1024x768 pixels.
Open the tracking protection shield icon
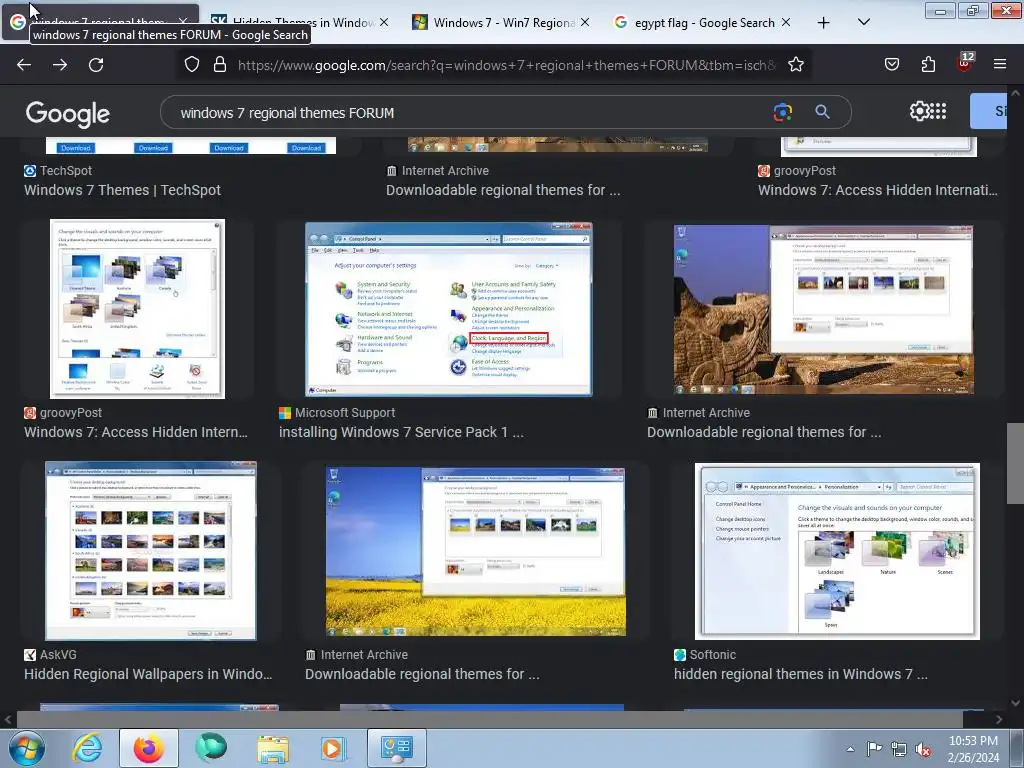191,65
